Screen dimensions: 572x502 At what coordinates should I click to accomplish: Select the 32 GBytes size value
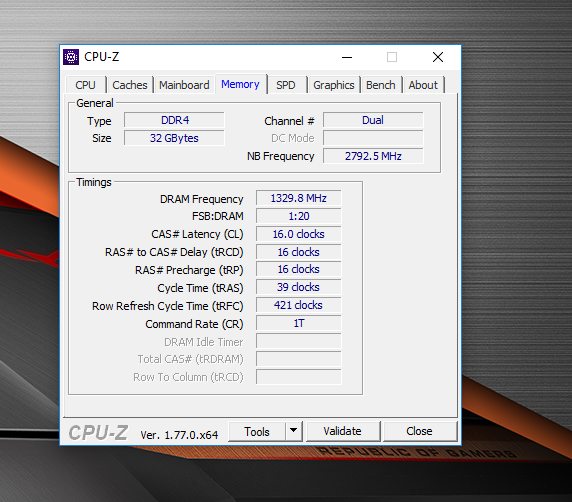click(174, 138)
